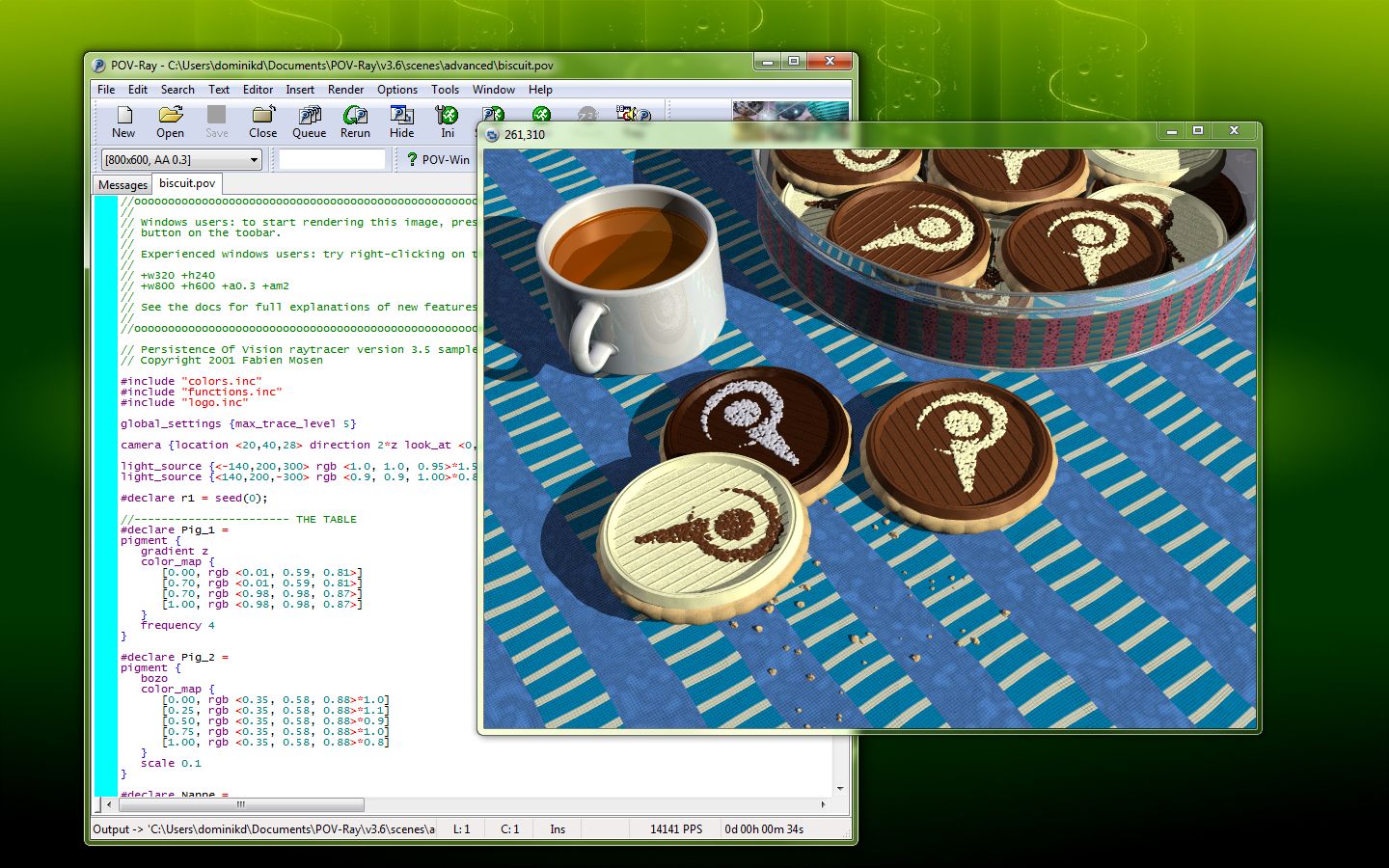1389x868 pixels.
Task: Click the line '#include "logo.inc"'
Action: tap(184, 402)
